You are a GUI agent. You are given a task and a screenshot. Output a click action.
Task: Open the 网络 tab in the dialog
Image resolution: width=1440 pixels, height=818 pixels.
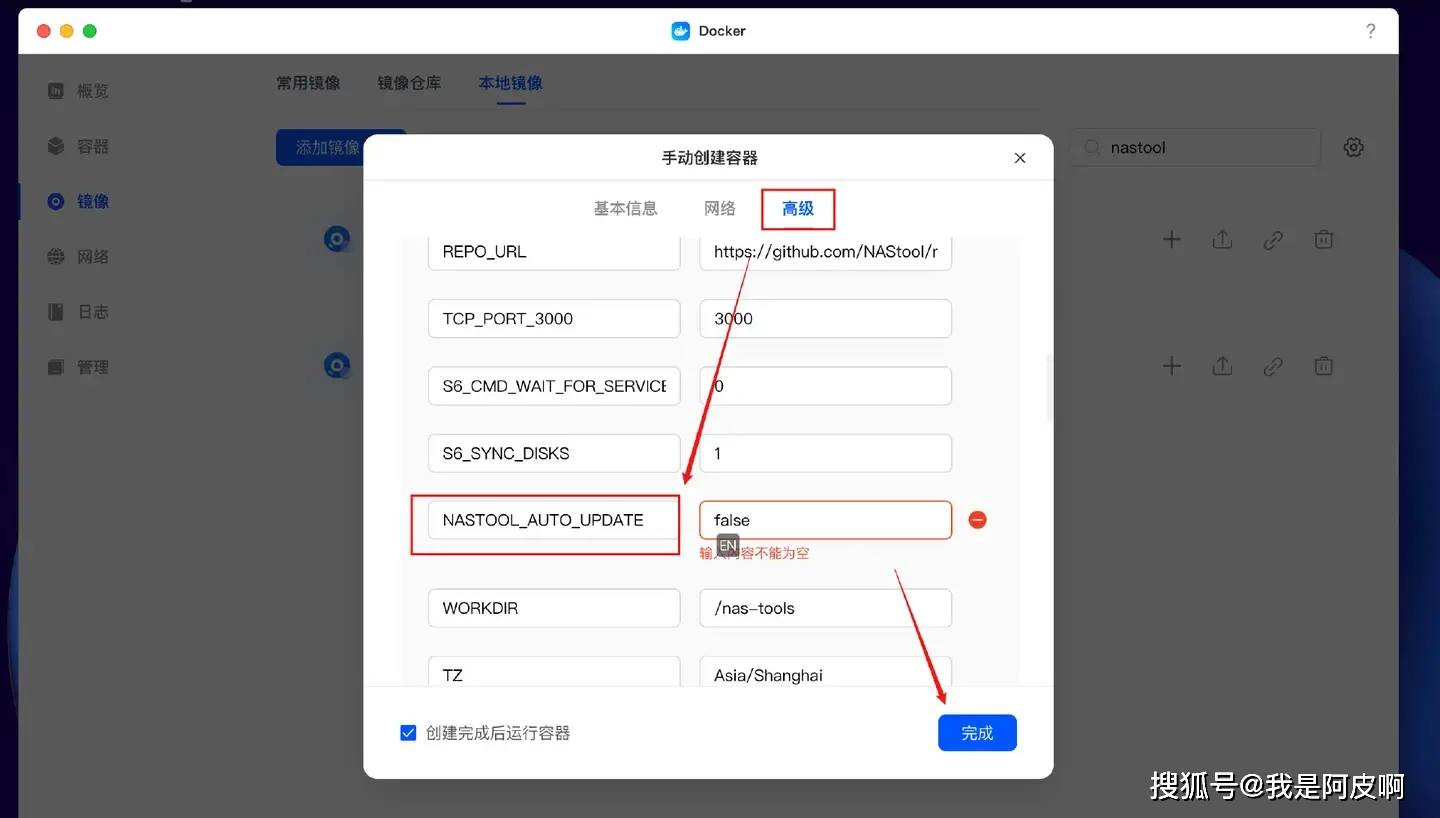(719, 208)
